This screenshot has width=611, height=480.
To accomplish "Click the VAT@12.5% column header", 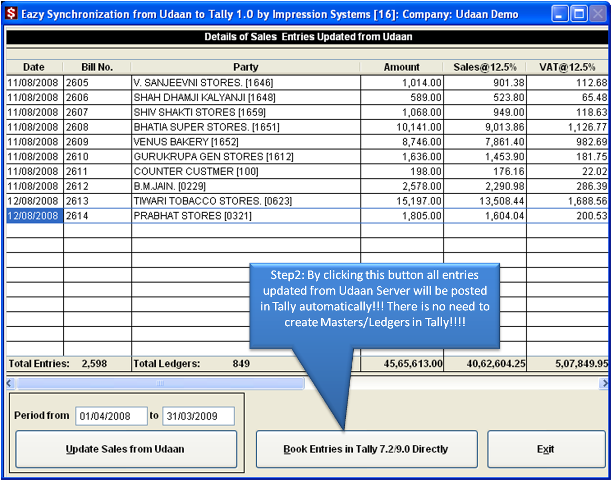I will [x=567, y=67].
